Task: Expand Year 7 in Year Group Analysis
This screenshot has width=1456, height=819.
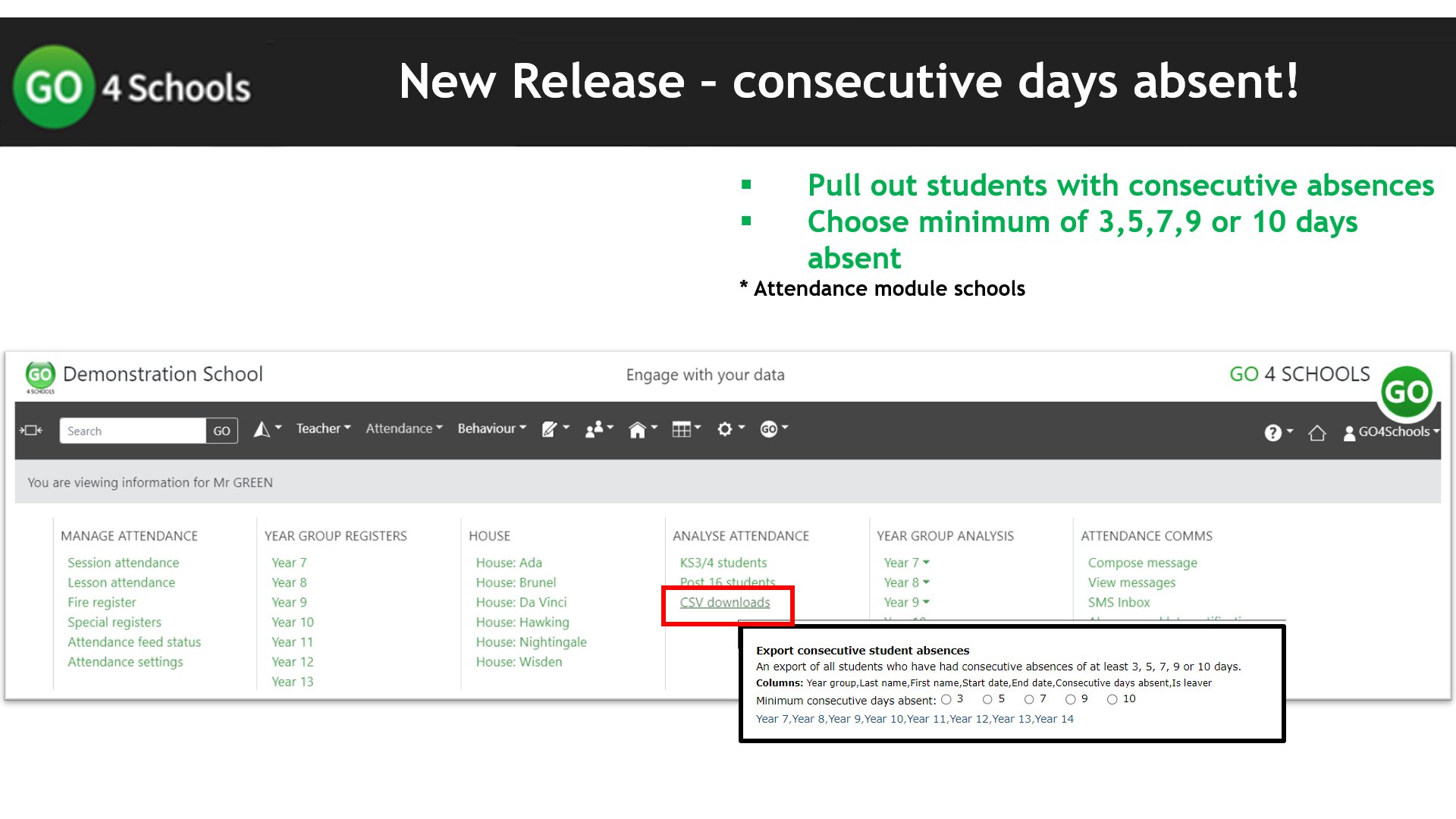Action: (906, 563)
